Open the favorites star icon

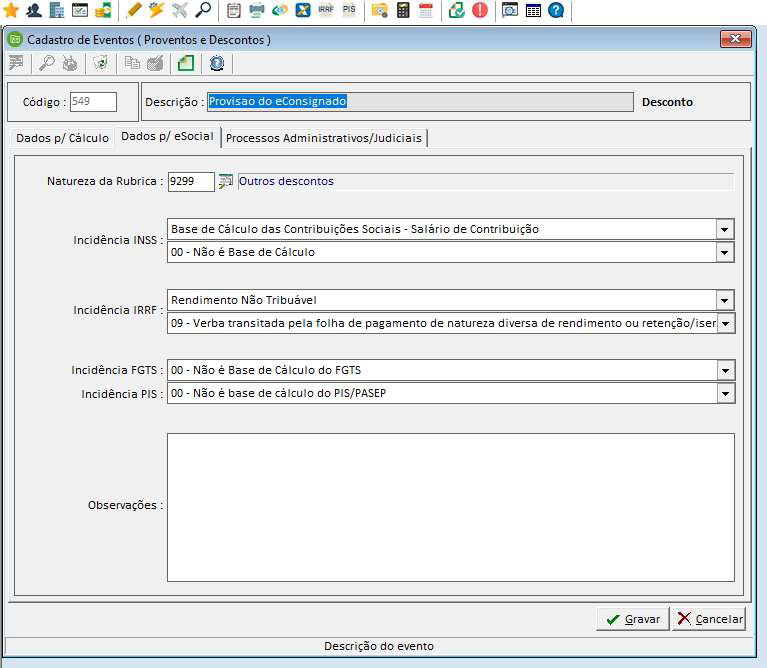click(x=11, y=10)
